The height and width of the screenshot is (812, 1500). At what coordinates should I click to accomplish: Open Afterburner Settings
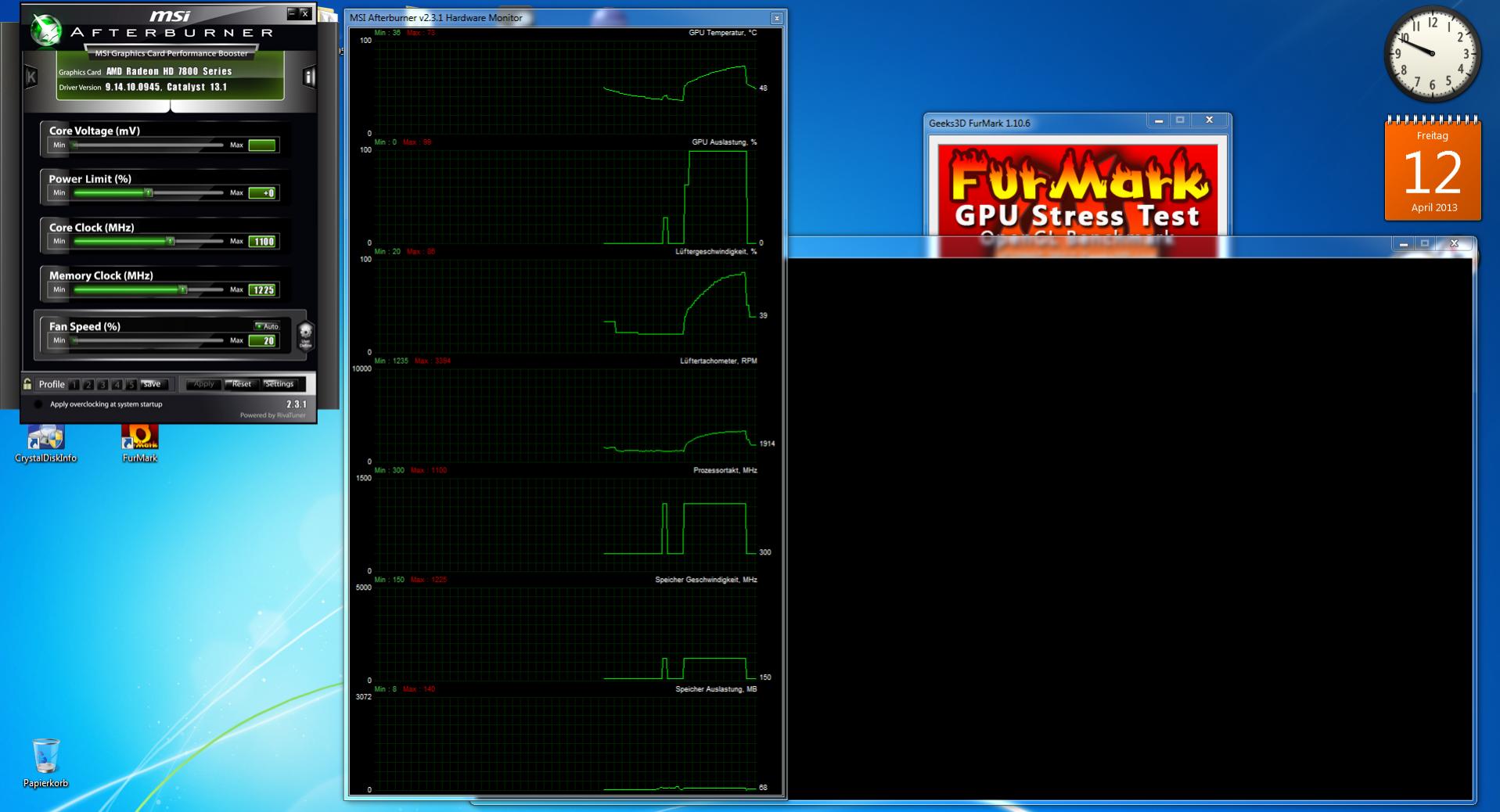click(x=279, y=384)
